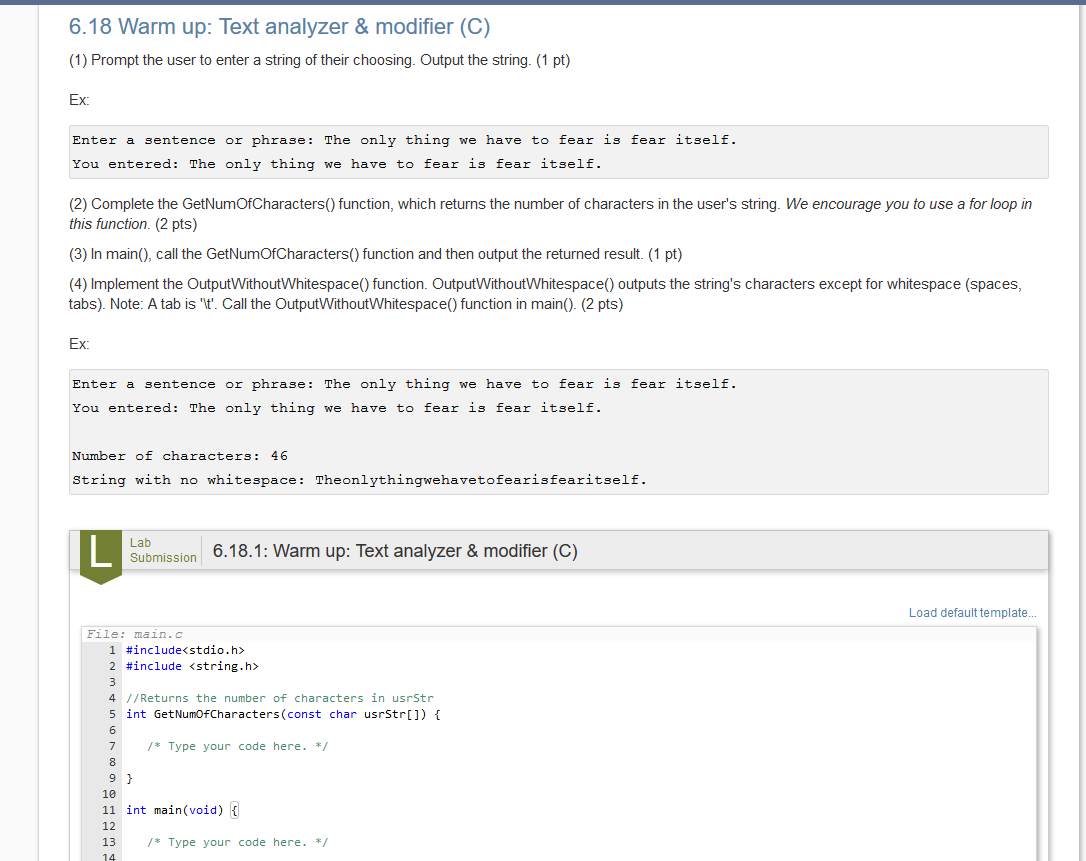Click the 'Type your code here' comment on line 7
Image resolution: width=1086 pixels, height=861 pixels.
[x=237, y=746]
